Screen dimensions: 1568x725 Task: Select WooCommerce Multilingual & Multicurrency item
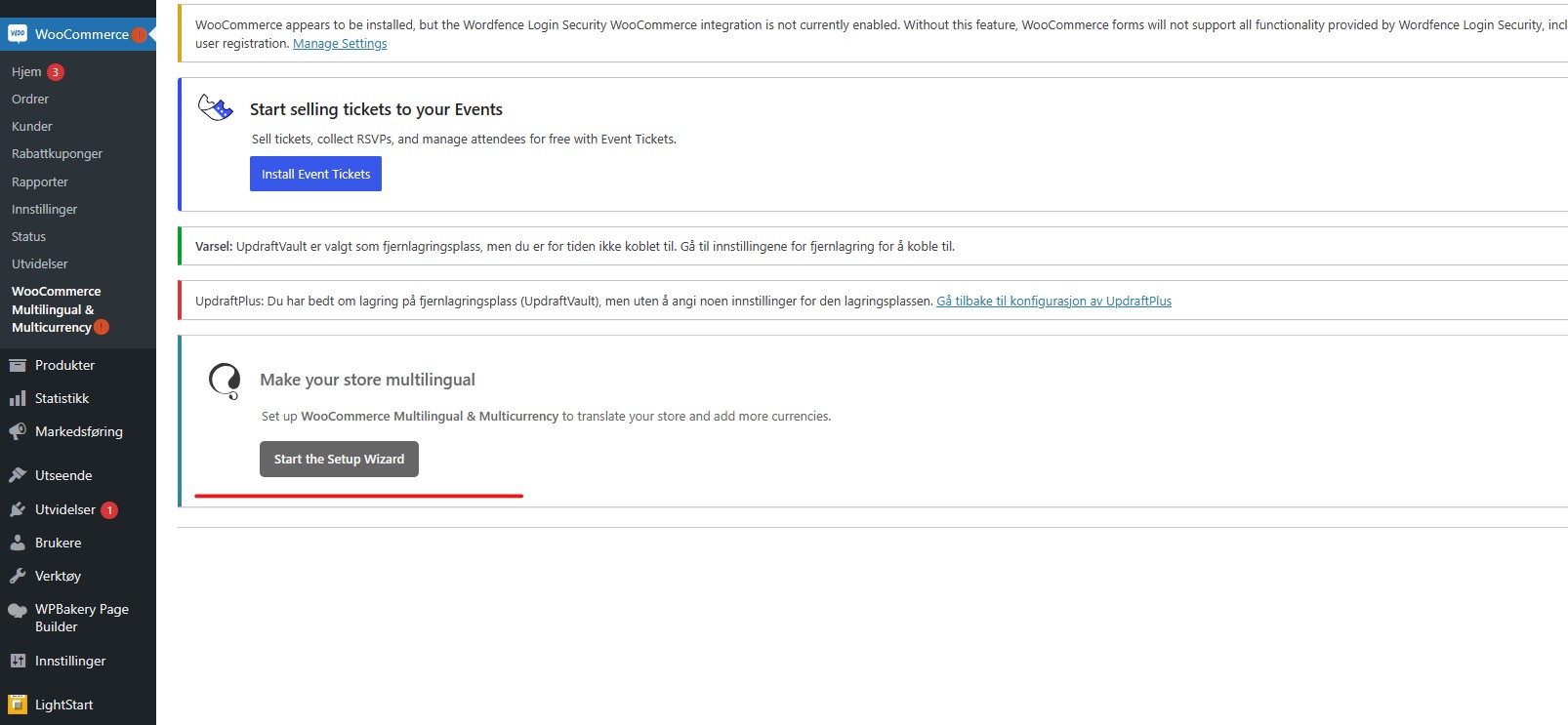click(57, 309)
